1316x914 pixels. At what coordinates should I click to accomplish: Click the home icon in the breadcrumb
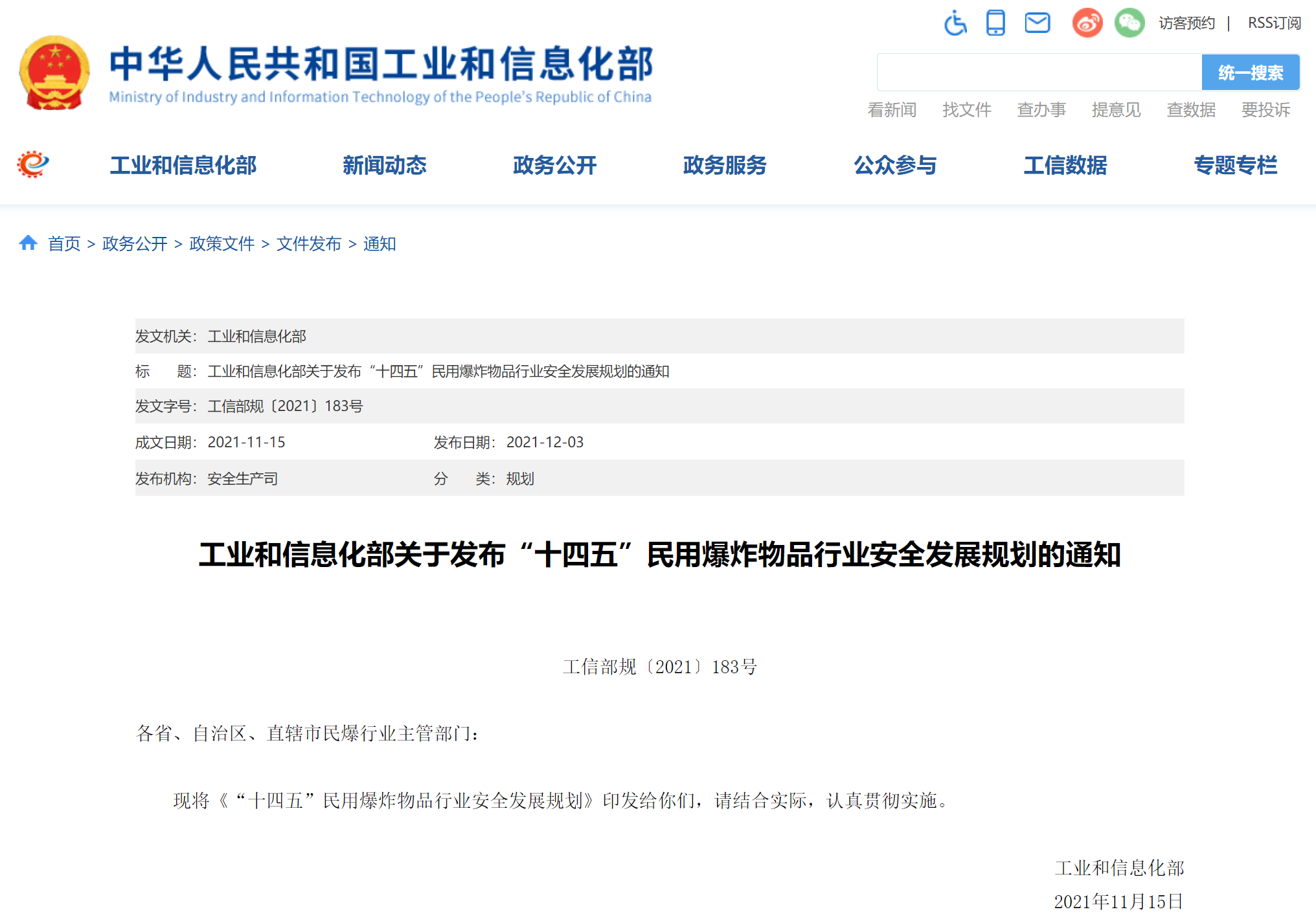click(28, 243)
